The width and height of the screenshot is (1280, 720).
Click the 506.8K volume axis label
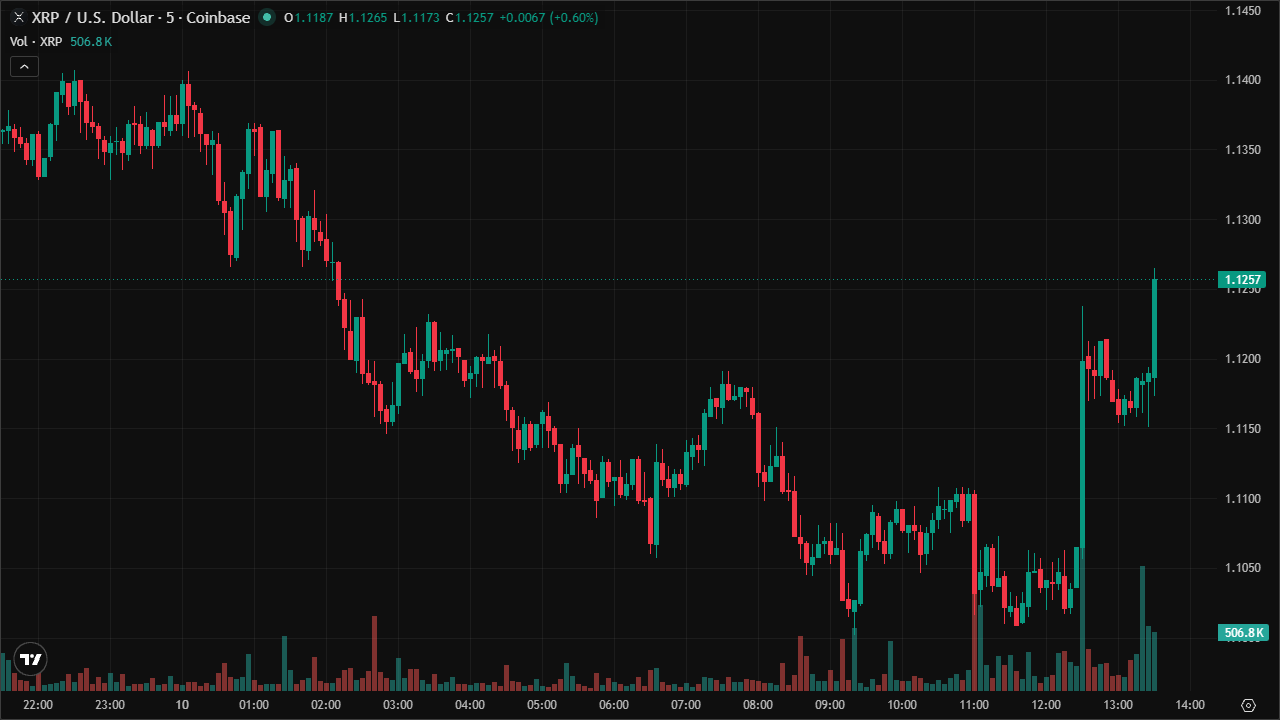[x=1244, y=632]
